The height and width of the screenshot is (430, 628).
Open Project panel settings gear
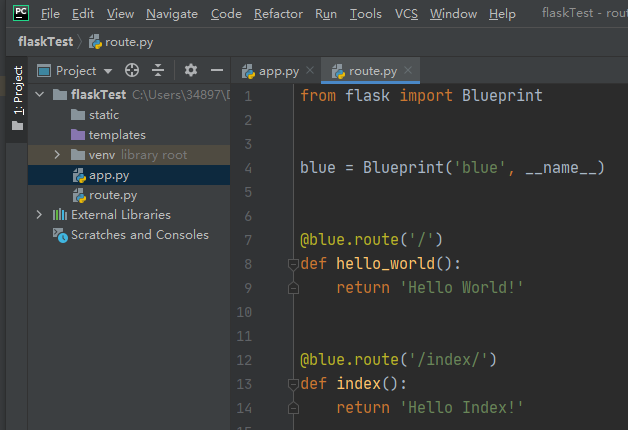[x=191, y=70]
